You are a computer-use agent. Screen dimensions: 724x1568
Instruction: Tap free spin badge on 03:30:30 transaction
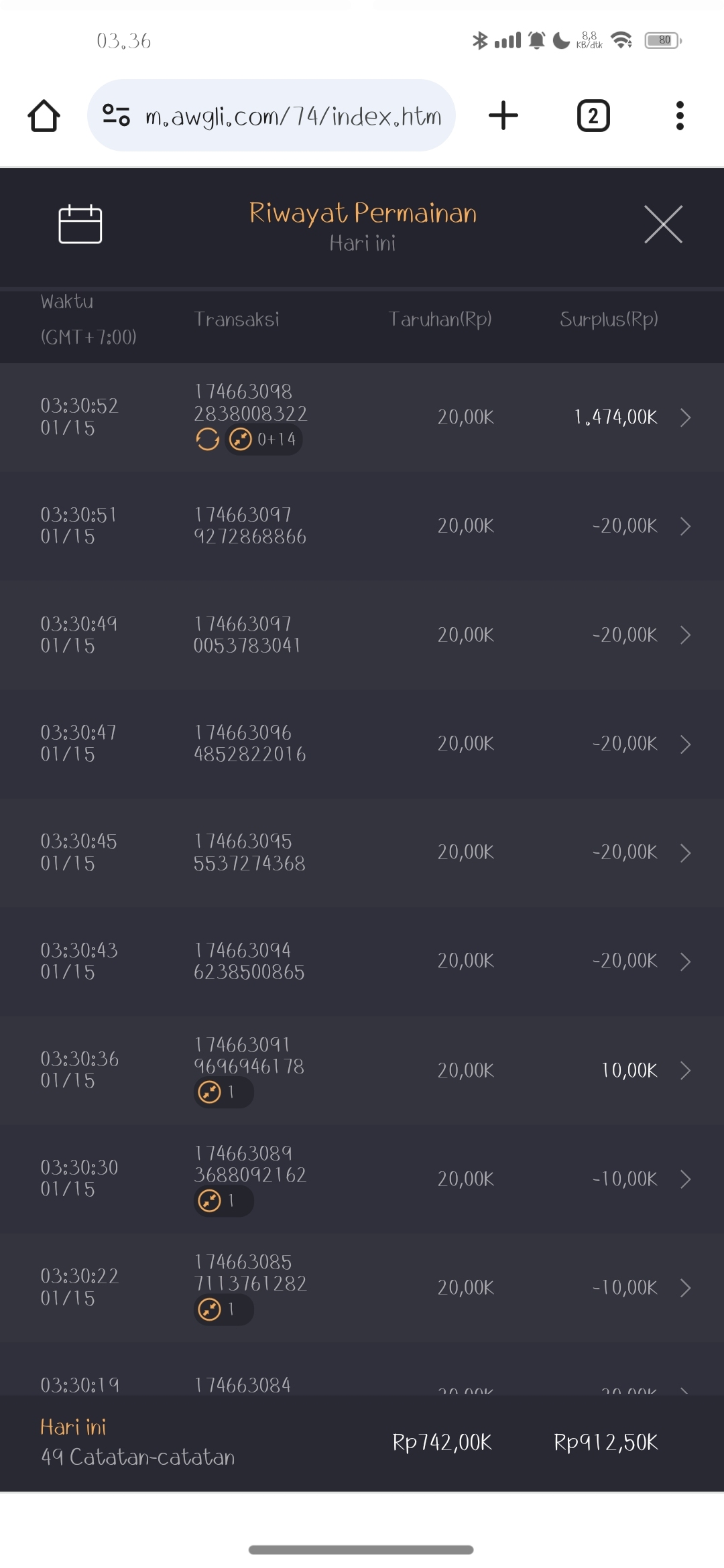pyautogui.click(x=223, y=1201)
